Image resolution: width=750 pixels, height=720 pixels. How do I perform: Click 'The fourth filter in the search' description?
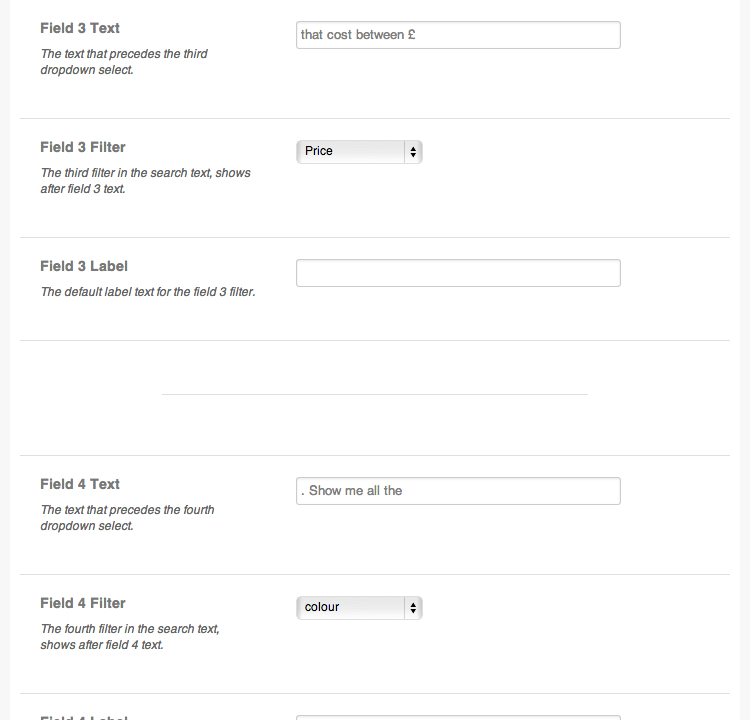(x=130, y=637)
